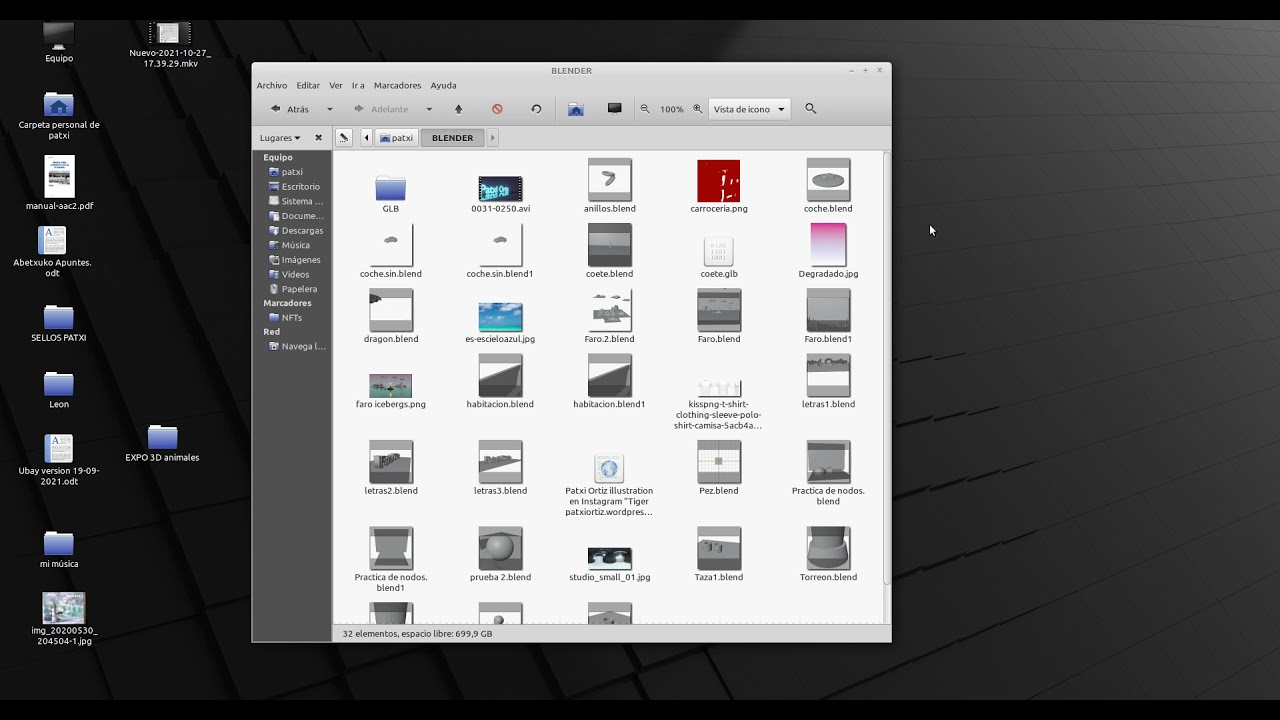Select Escritorio in the sidebar
The image size is (1280, 720).
pyautogui.click(x=294, y=187)
